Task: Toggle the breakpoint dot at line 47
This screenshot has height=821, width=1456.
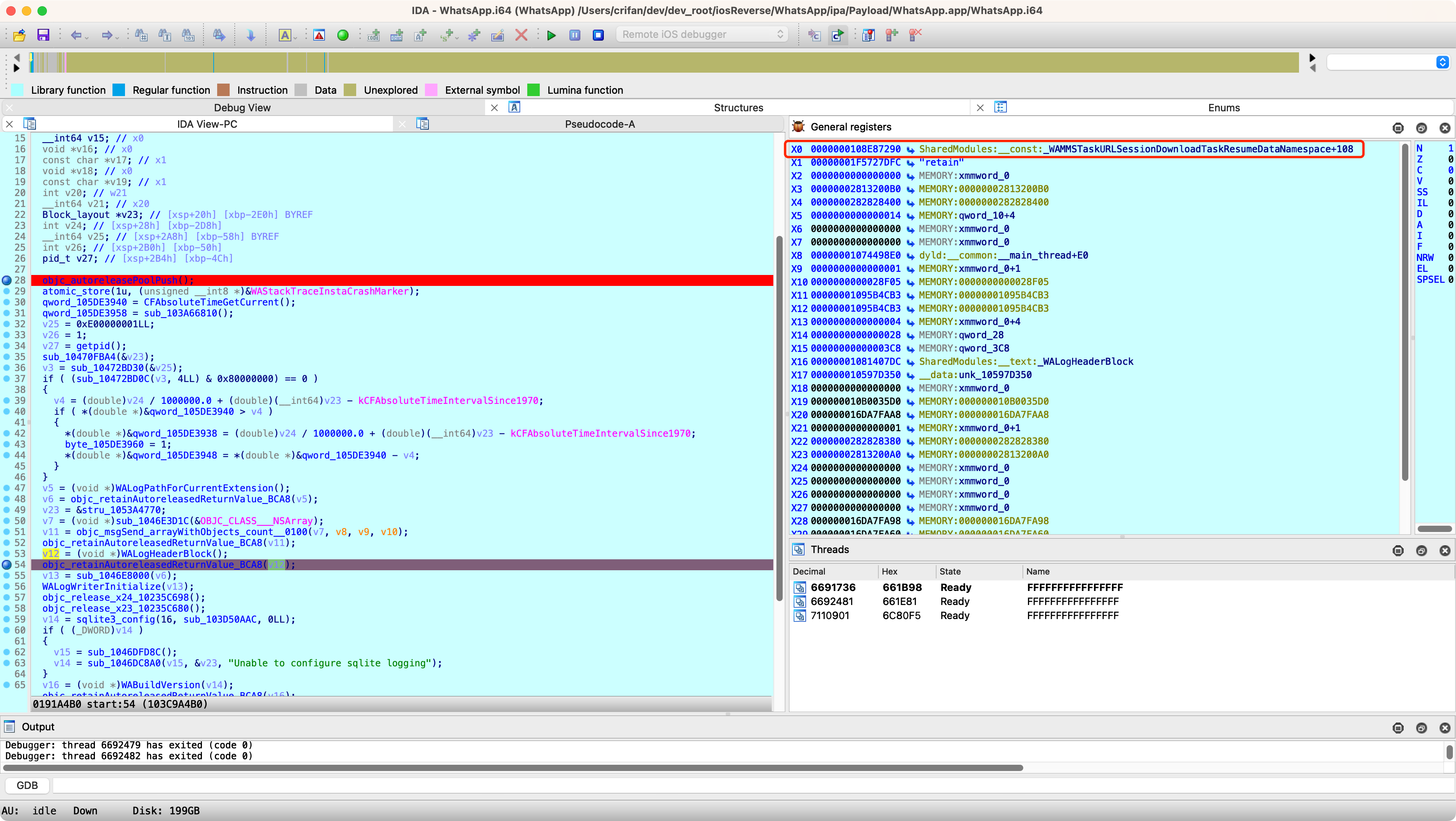Action: tap(7, 488)
